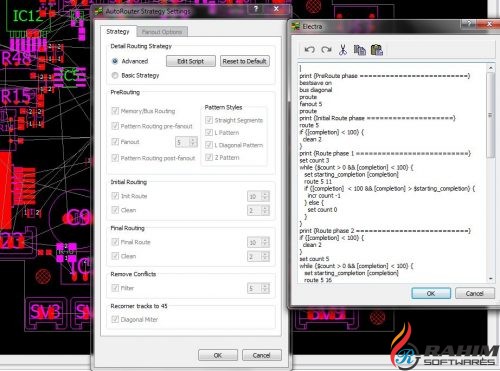Toggle Pattern Routing pre-fanout checkbox
The width and height of the screenshot is (500, 371).
(115, 126)
